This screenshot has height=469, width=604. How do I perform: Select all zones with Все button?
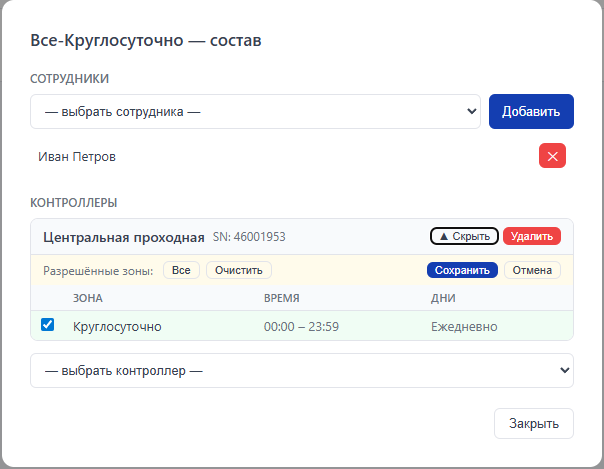[181, 270]
